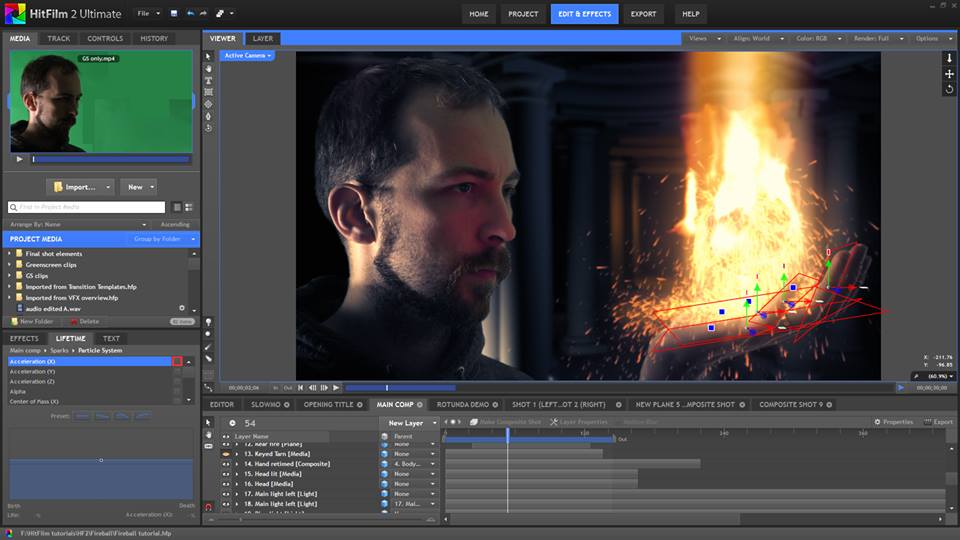Expand the 13. Keyed Tarn layer

click(237, 454)
